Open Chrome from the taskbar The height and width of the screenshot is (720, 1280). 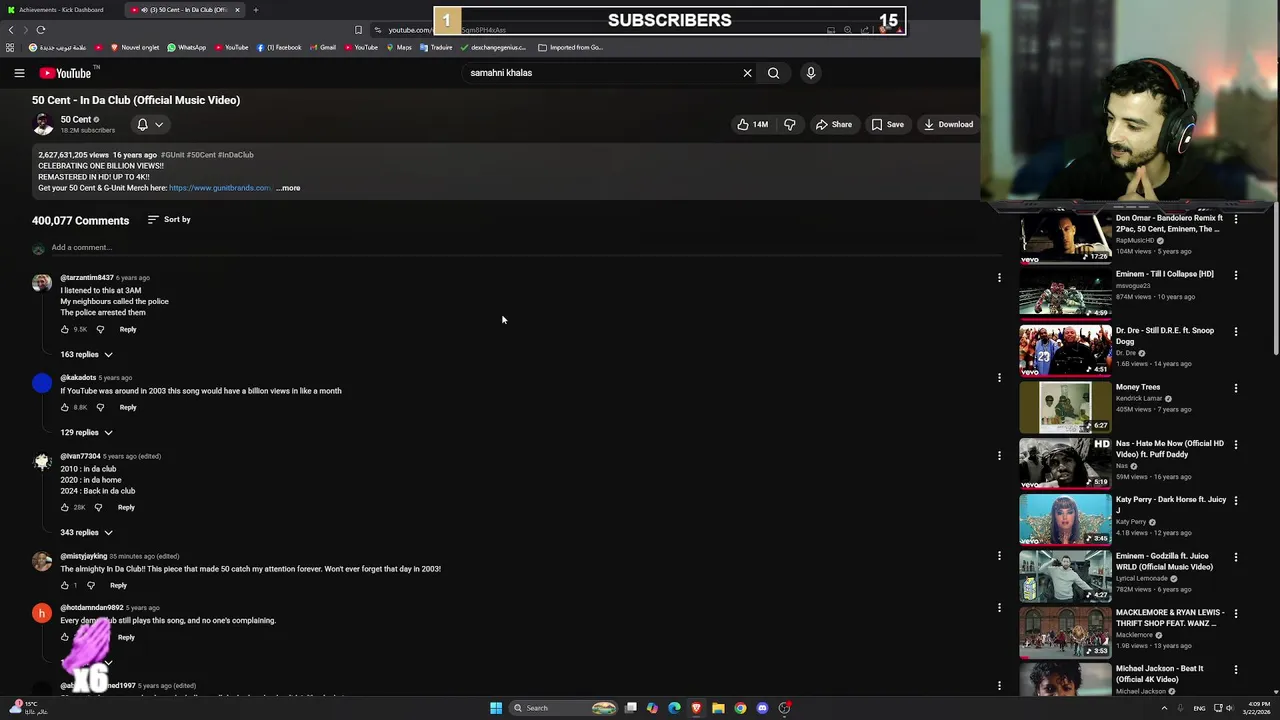click(x=740, y=708)
